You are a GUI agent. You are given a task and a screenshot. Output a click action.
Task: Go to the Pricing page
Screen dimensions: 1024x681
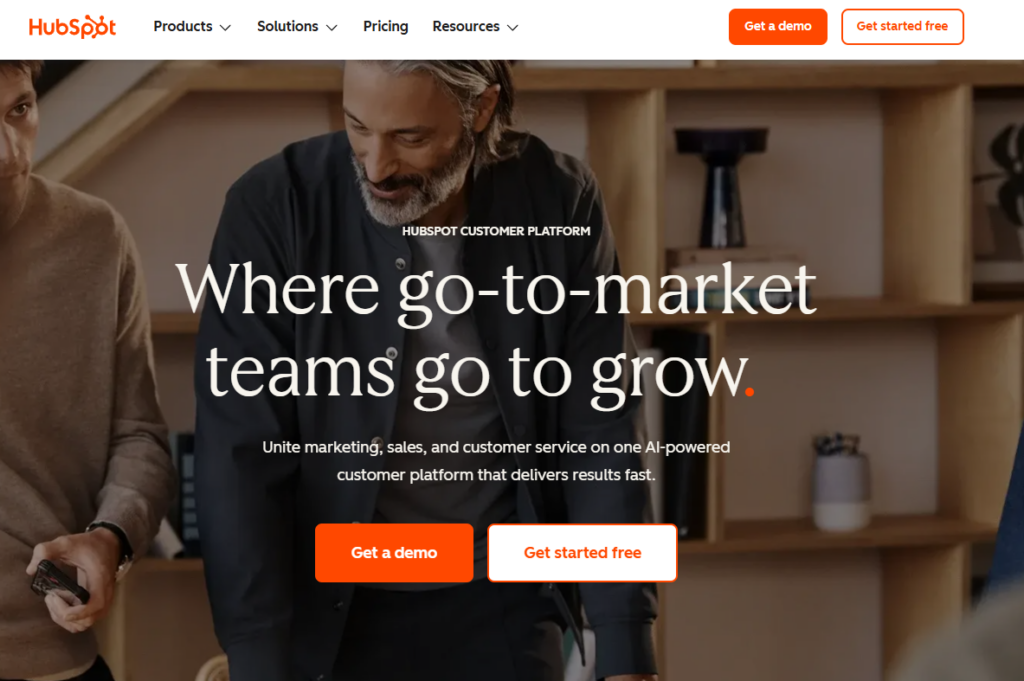pyautogui.click(x=385, y=26)
